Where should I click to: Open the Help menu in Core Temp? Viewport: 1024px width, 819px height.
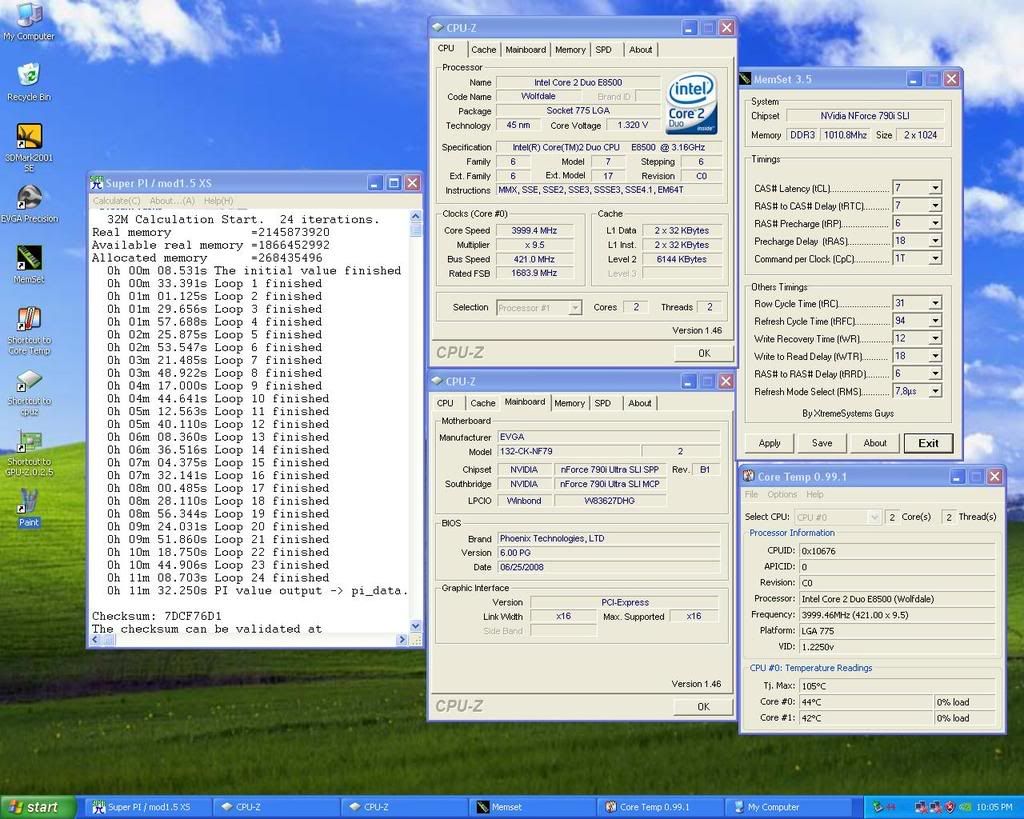(815, 494)
